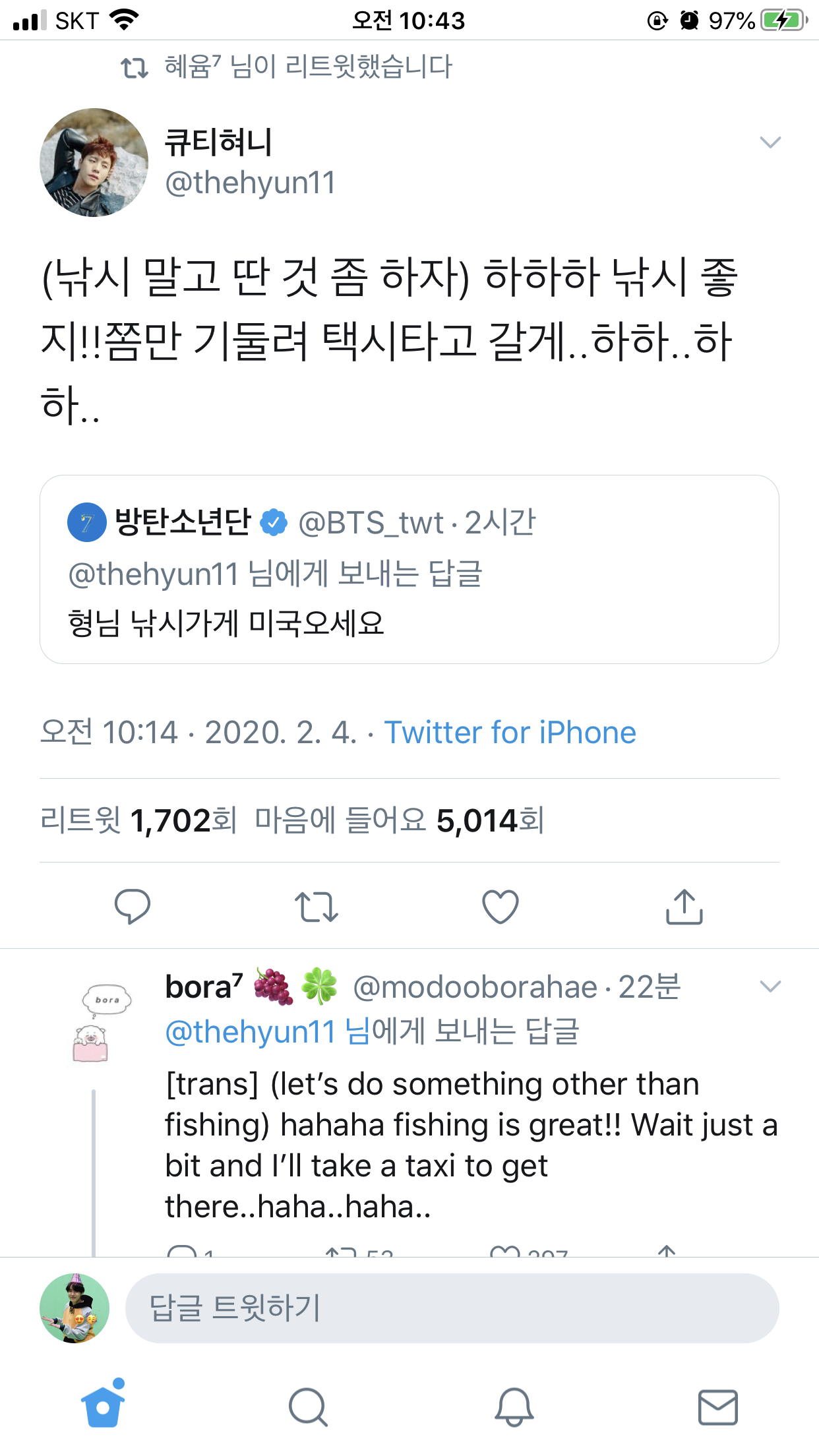This screenshot has height=1456, width=819.
Task: Expand options chevron on 큐티혀니 tweet
Action: point(770,142)
